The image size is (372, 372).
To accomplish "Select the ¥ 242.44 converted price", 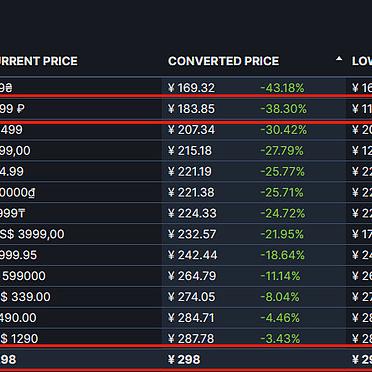I will click(192, 255).
